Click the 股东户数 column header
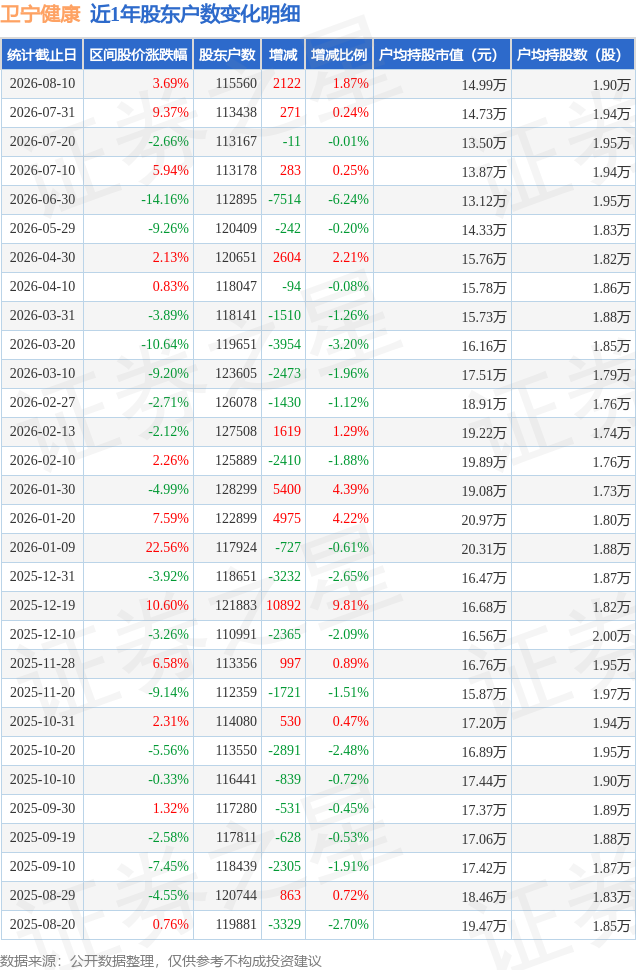 pyautogui.click(x=227, y=55)
